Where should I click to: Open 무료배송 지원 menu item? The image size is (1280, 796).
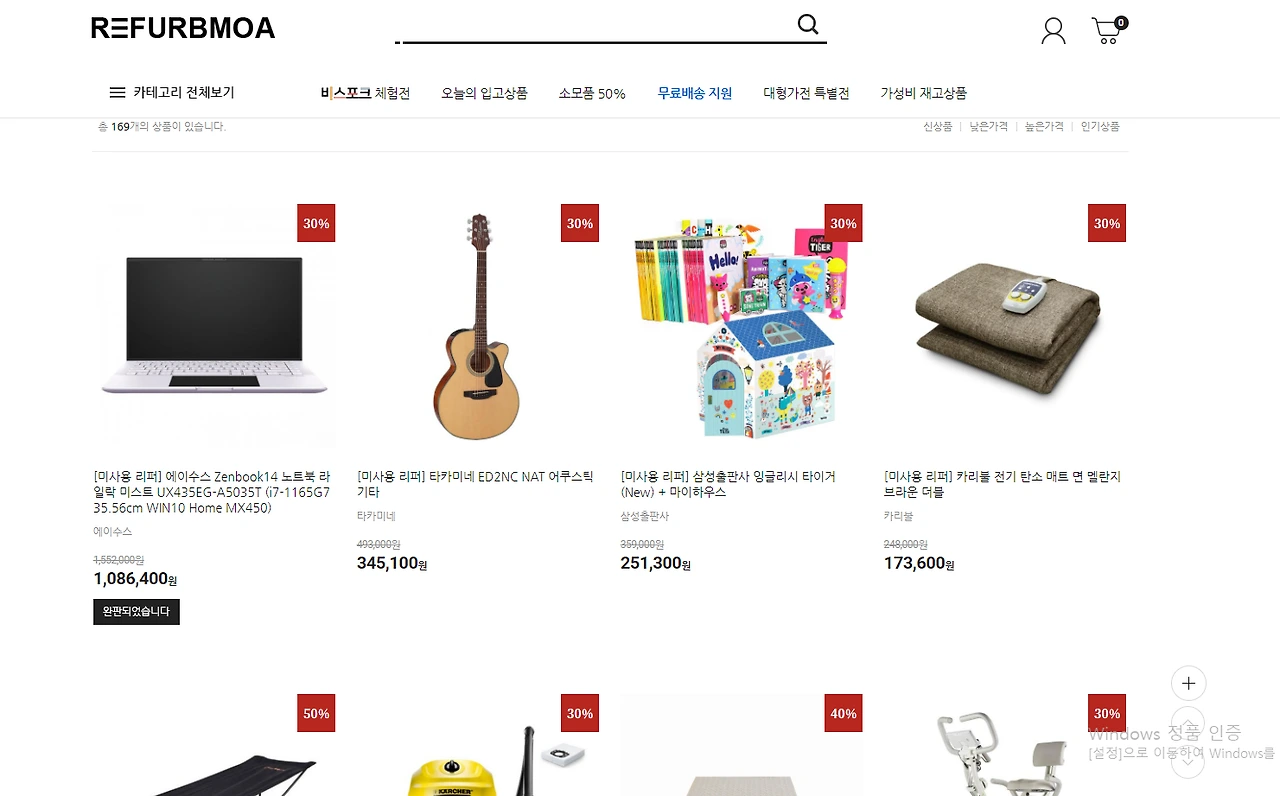pyautogui.click(x=695, y=93)
